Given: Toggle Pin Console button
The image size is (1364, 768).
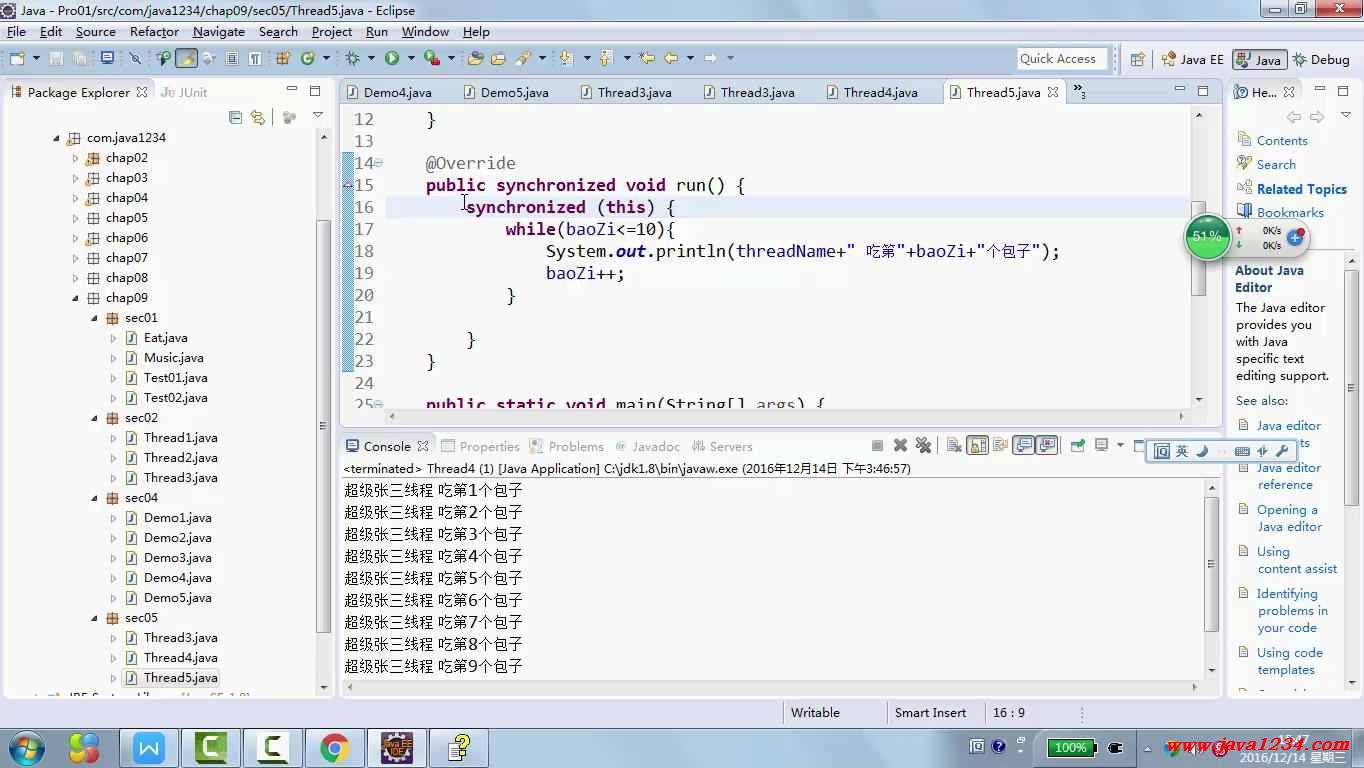Looking at the screenshot, I should point(1077,446).
